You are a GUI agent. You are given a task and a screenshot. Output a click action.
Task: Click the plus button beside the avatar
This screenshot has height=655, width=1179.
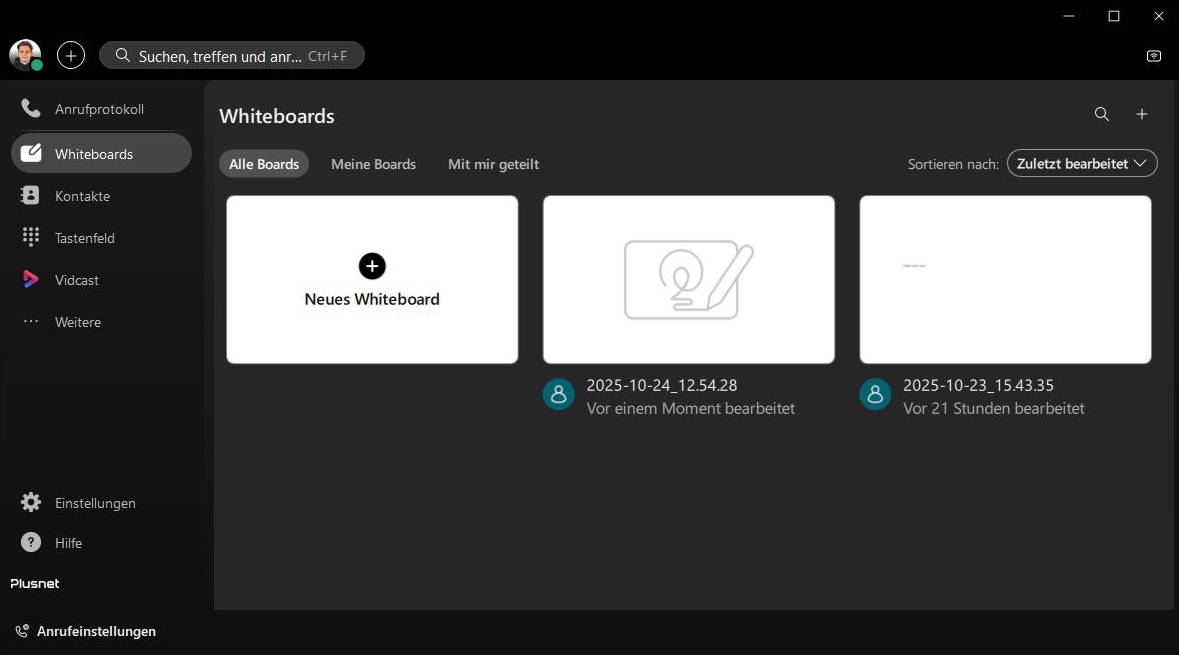pos(70,55)
